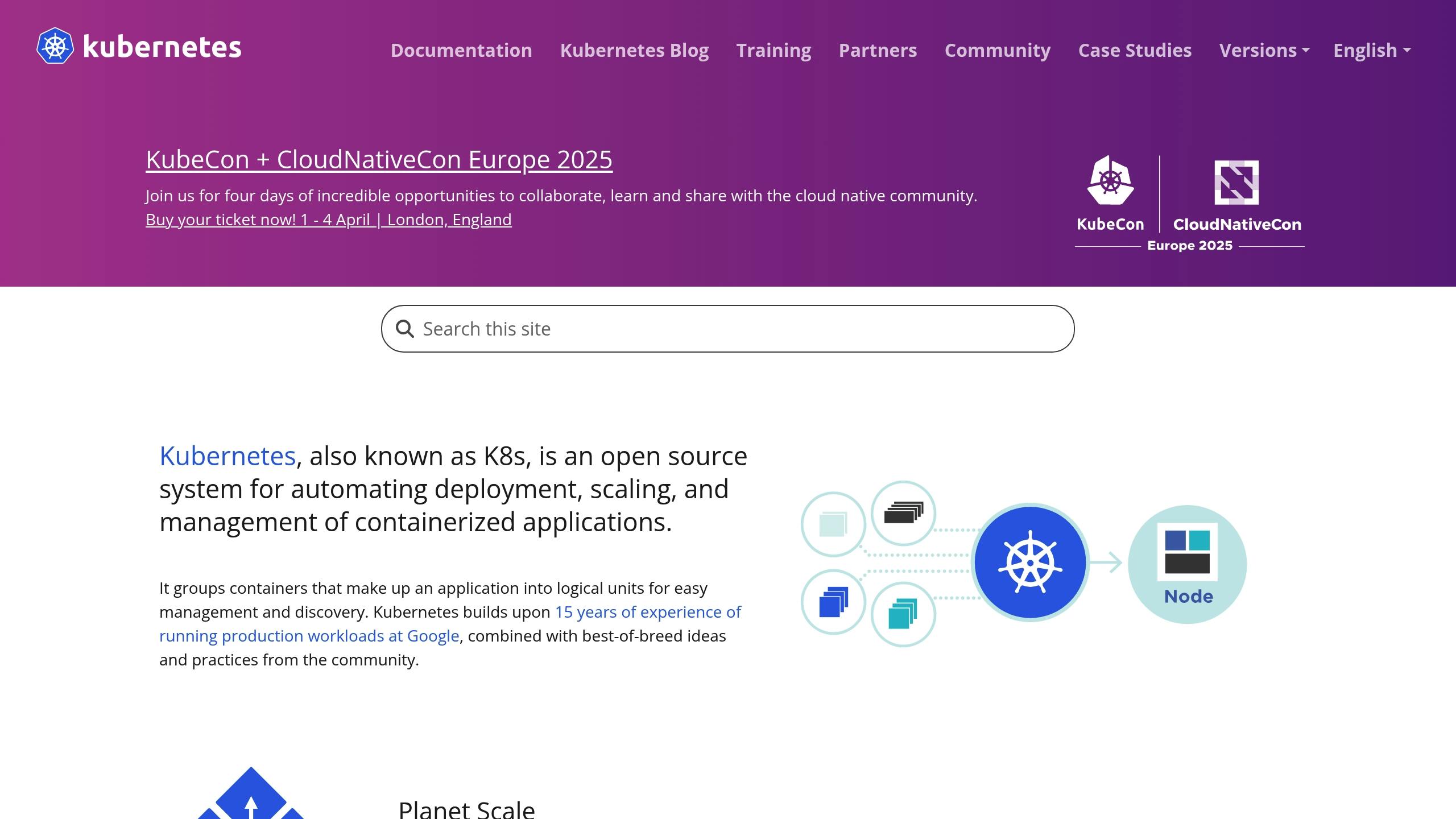1456x819 pixels.
Task: Click Case Studies navigation link
Action: pyautogui.click(x=1135, y=50)
